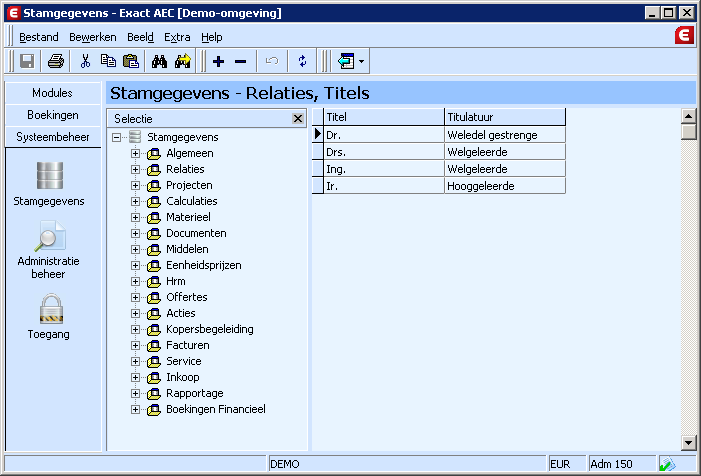Switch to the Boekingen sidebar tab
The height and width of the screenshot is (476, 701).
click(x=53, y=115)
